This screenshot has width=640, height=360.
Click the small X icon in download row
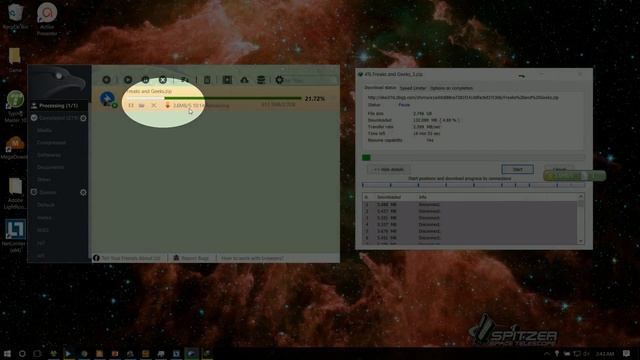tap(153, 105)
